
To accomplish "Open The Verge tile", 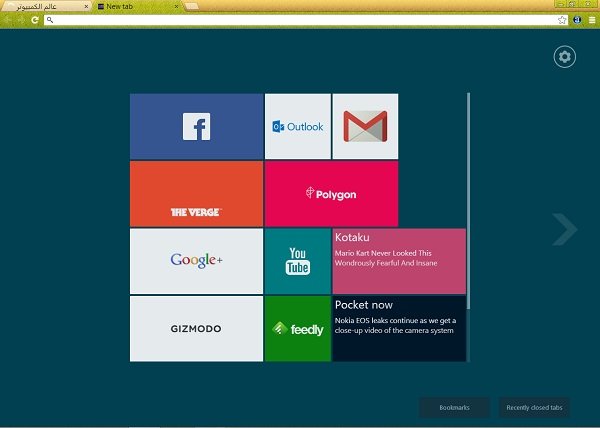I will point(196,194).
